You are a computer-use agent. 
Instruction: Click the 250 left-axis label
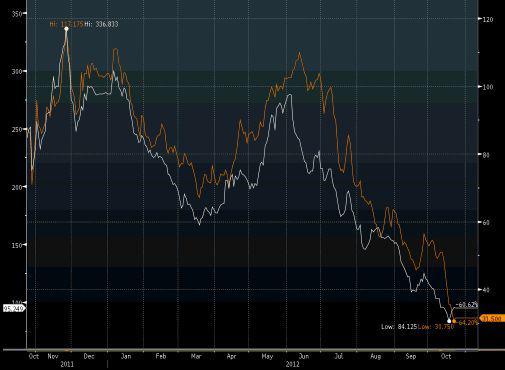pos(17,129)
